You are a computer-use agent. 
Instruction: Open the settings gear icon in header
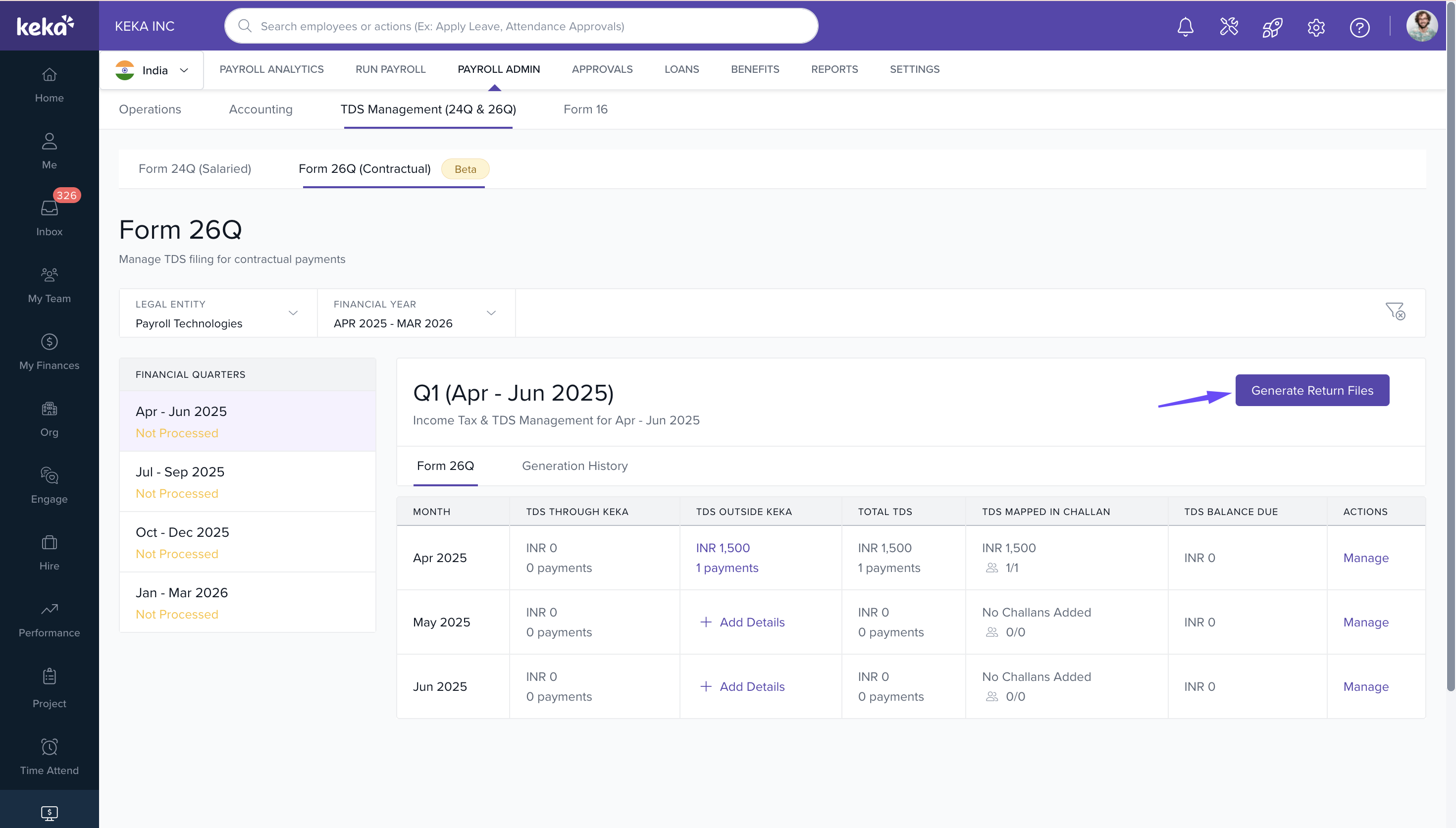tap(1315, 27)
